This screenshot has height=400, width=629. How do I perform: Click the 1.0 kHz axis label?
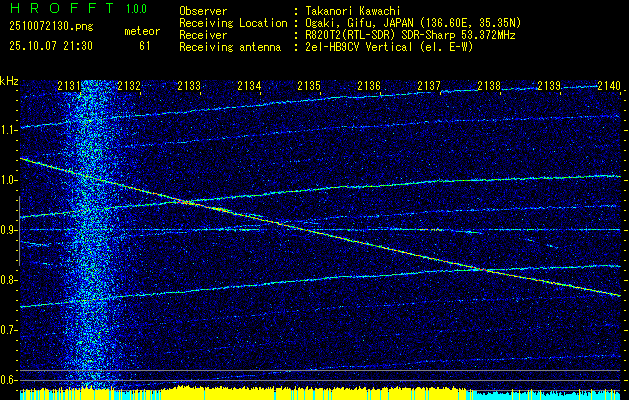pyautogui.click(x=9, y=180)
